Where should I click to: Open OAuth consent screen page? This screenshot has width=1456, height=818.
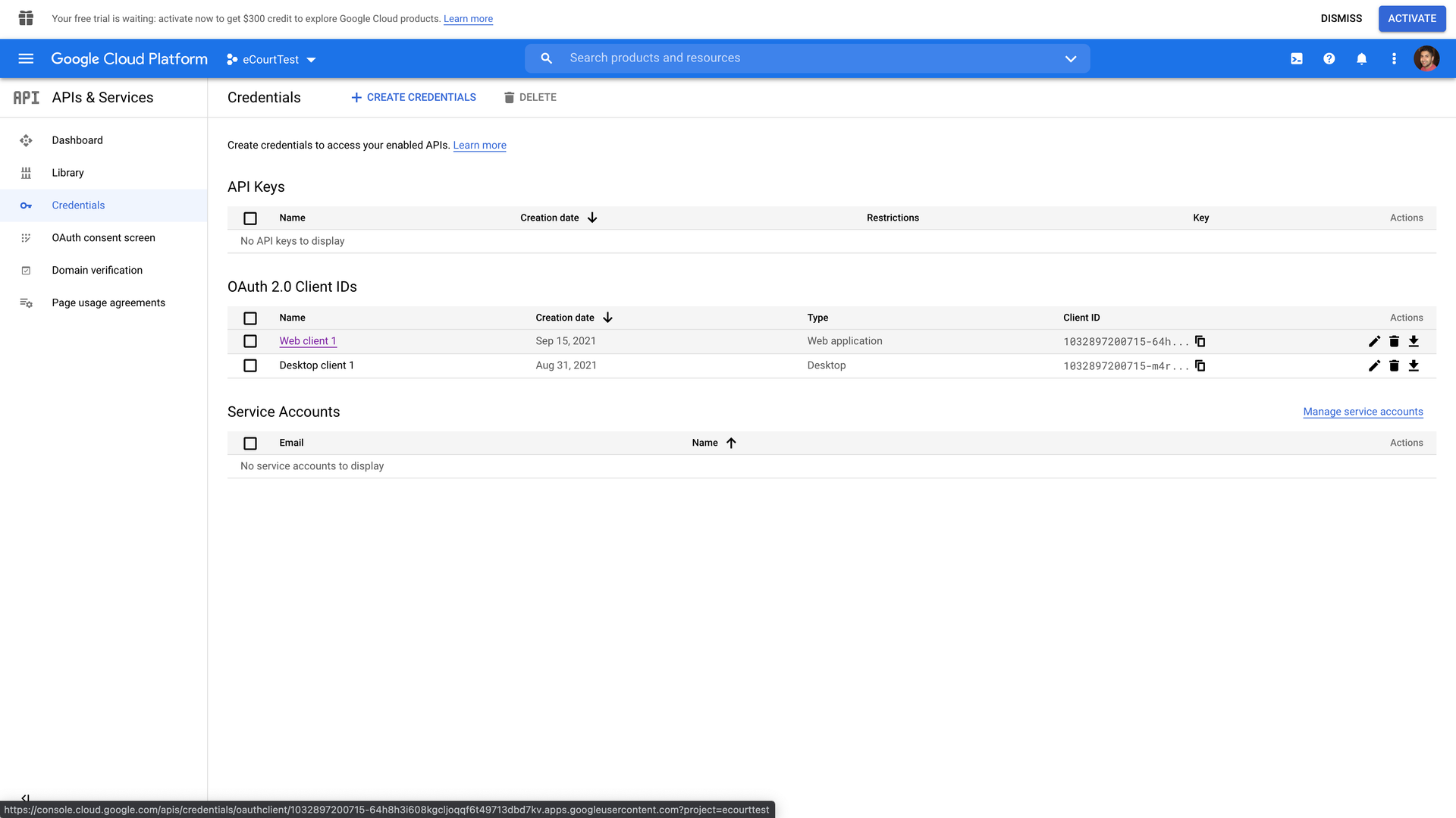point(103,238)
